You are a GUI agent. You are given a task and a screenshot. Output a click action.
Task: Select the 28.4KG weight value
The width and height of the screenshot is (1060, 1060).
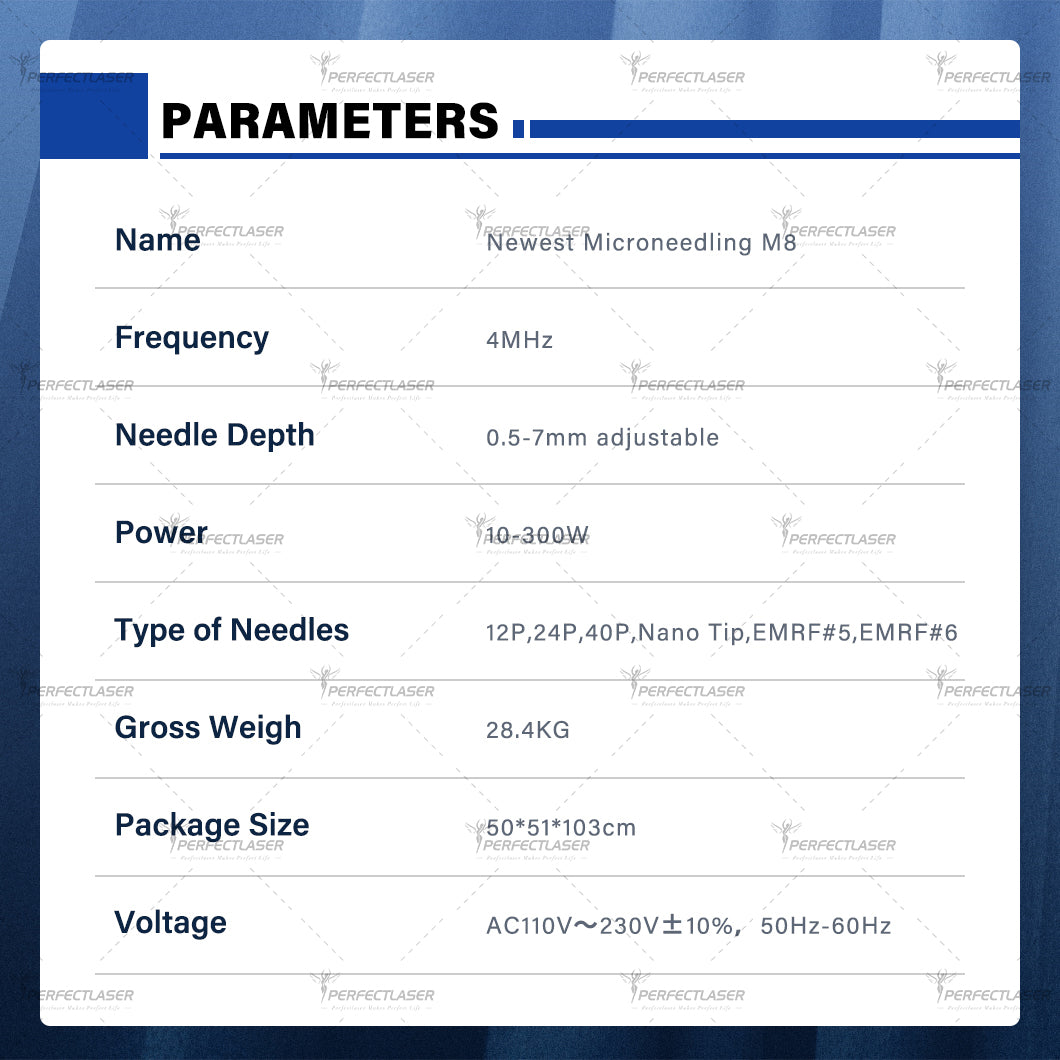[527, 730]
